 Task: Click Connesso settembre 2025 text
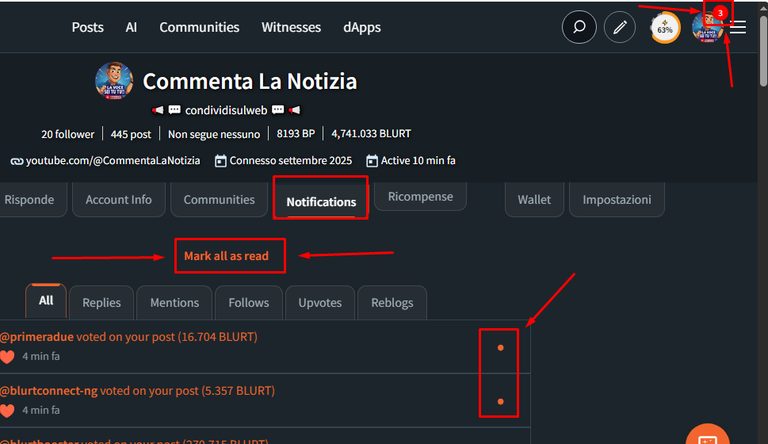[291, 161]
